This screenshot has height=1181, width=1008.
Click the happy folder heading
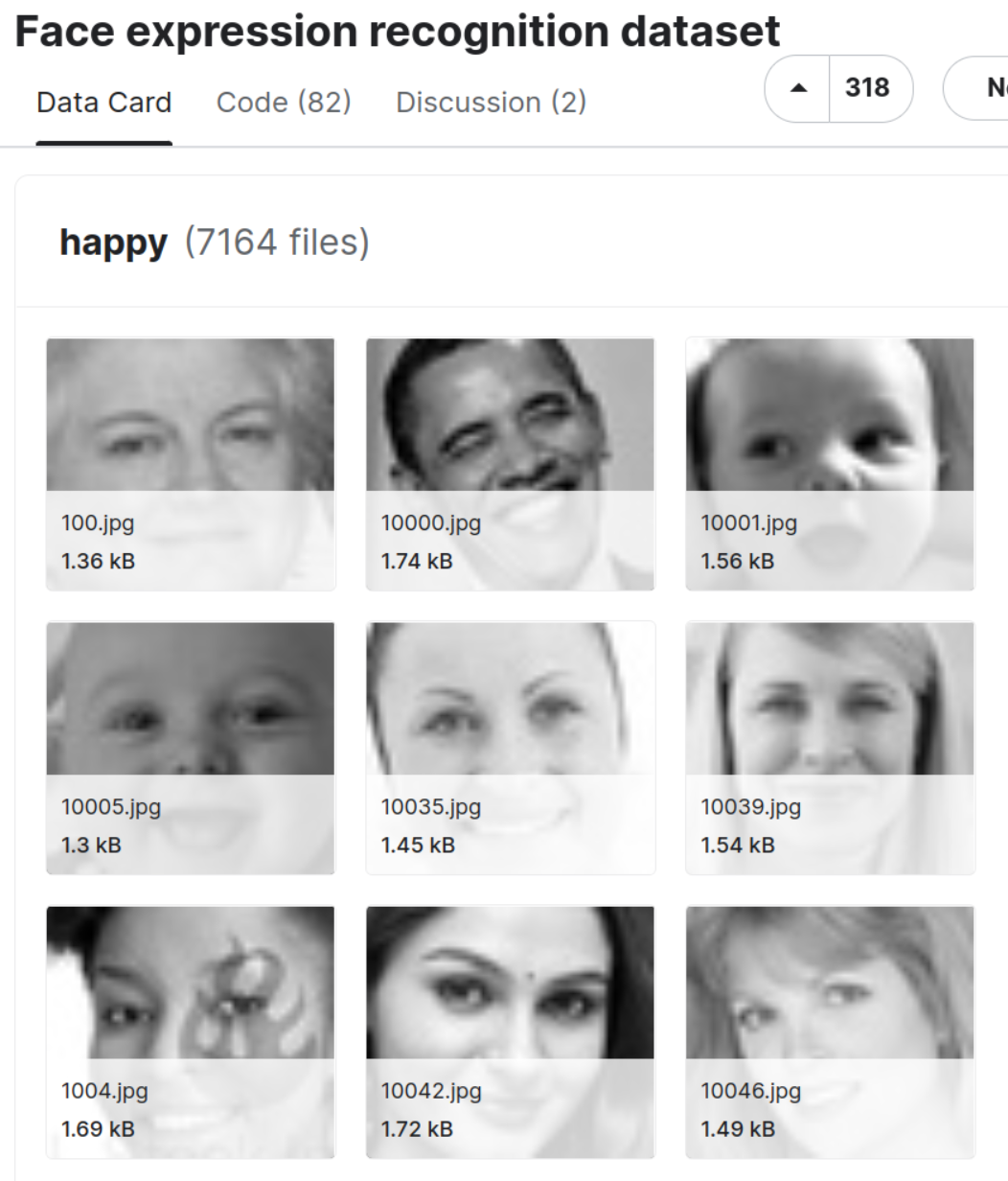tap(113, 243)
